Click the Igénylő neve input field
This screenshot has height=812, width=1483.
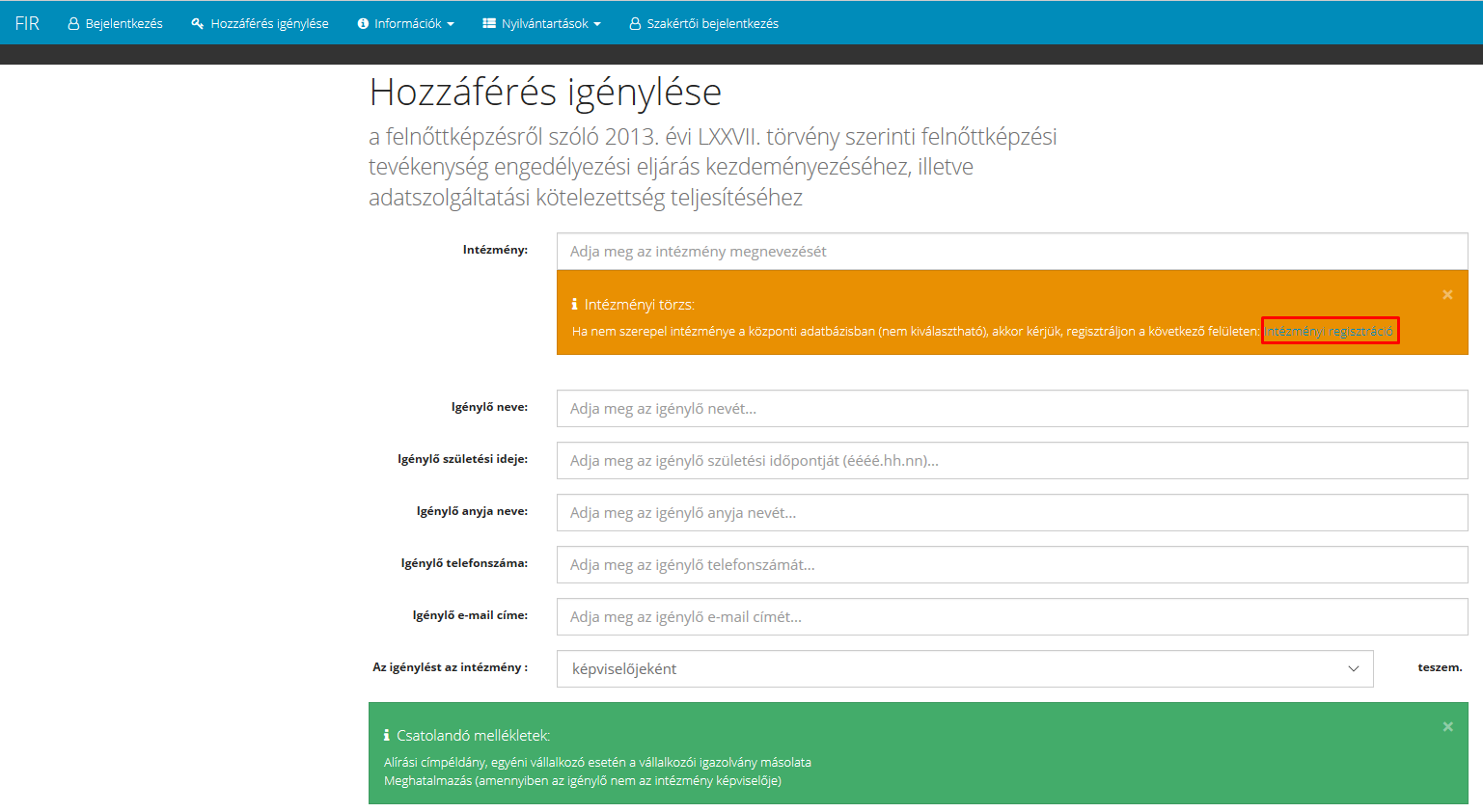1011,409
